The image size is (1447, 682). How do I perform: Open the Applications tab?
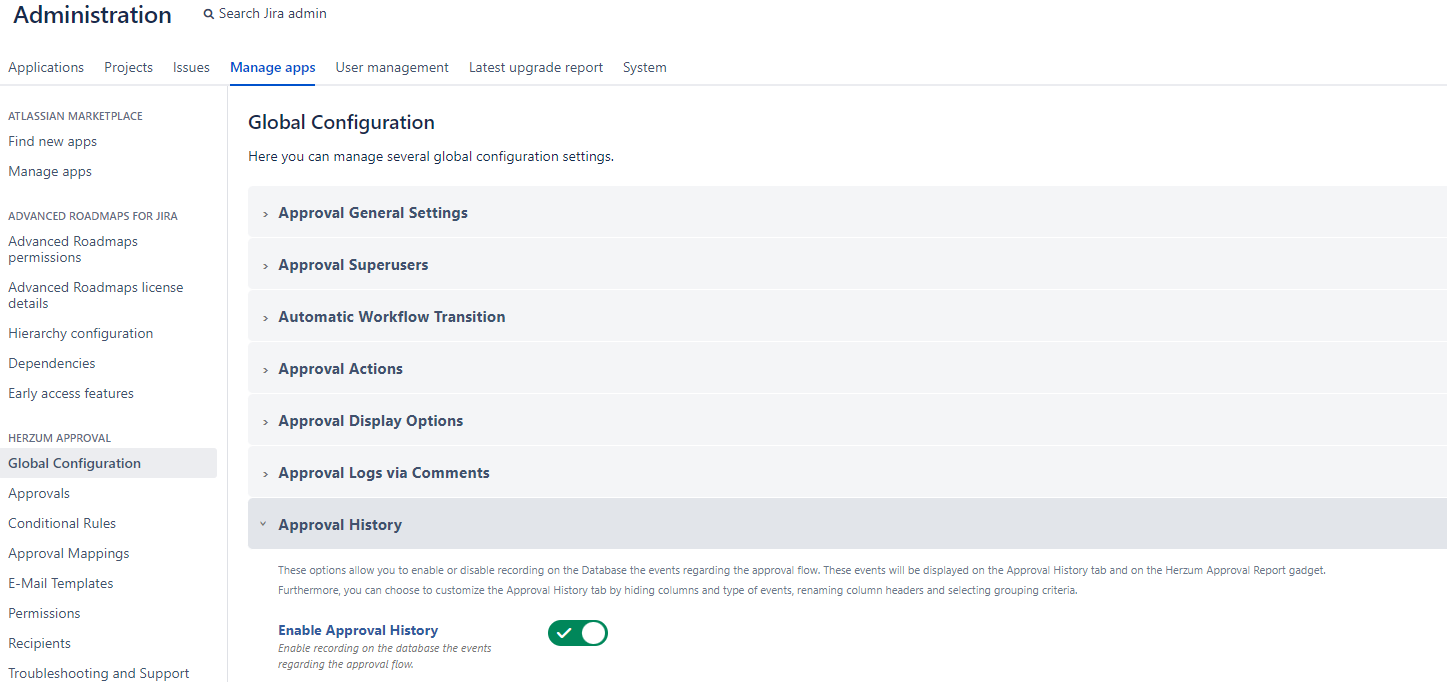pyautogui.click(x=46, y=68)
